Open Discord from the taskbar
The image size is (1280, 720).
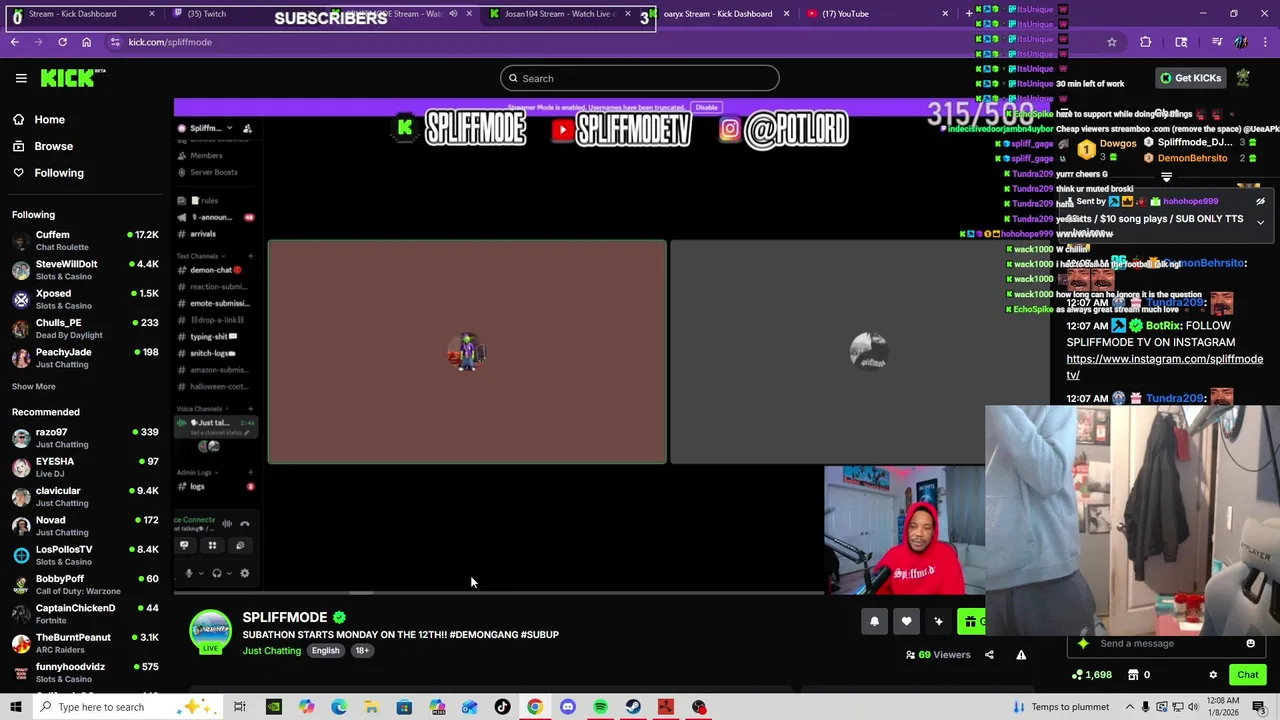point(568,707)
